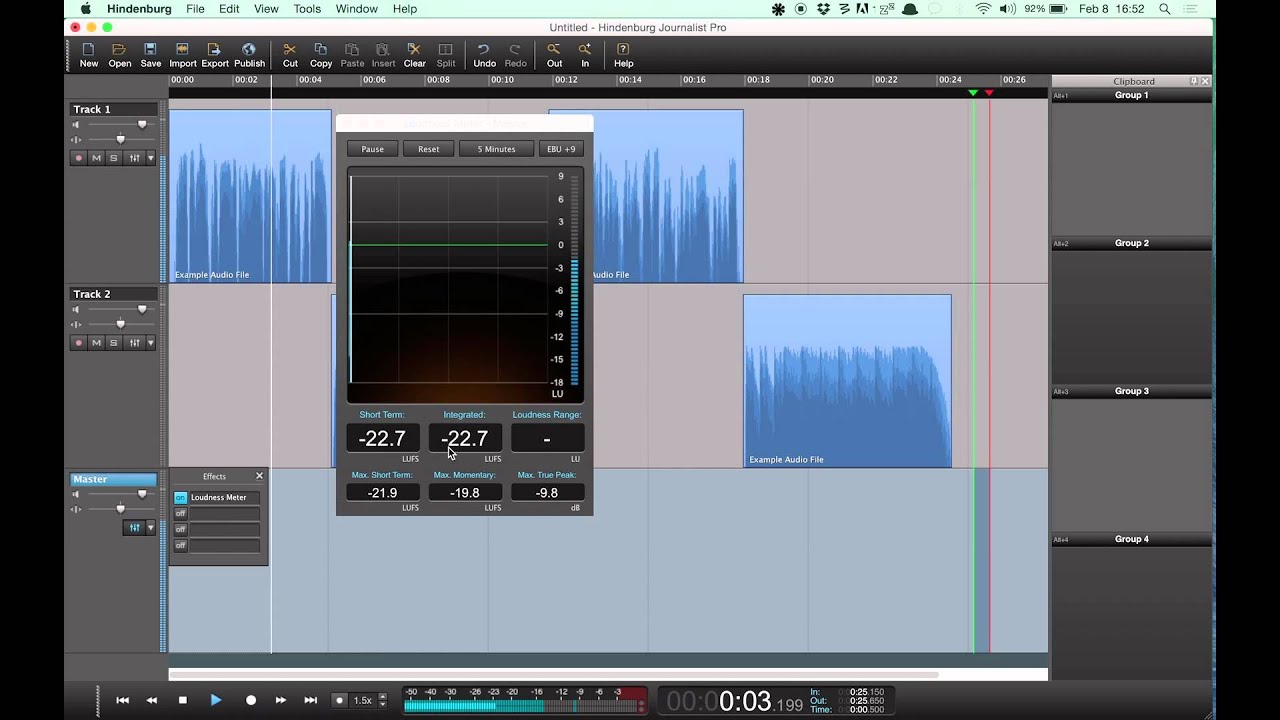Open the EBU +9 scale dropdown

(x=561, y=149)
